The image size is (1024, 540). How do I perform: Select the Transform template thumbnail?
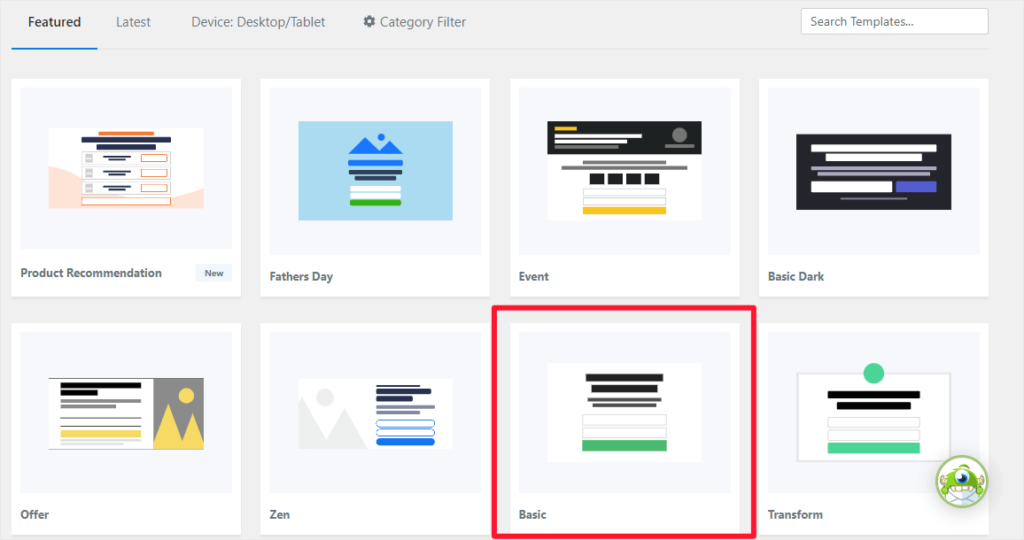(x=874, y=412)
